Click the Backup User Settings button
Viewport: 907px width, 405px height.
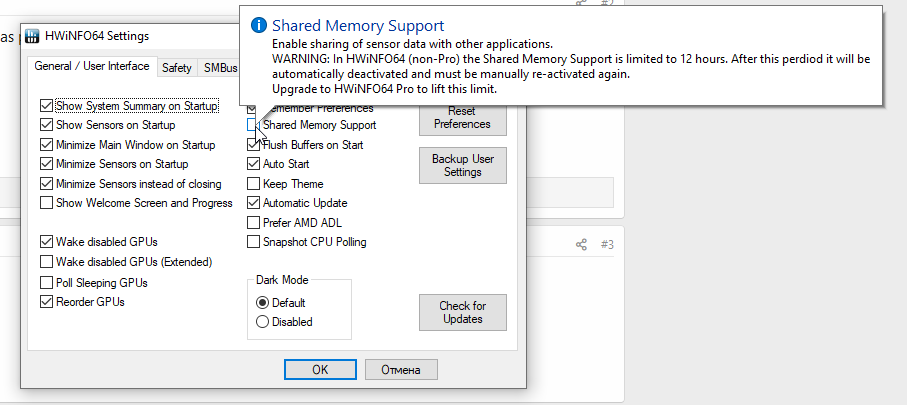click(463, 165)
